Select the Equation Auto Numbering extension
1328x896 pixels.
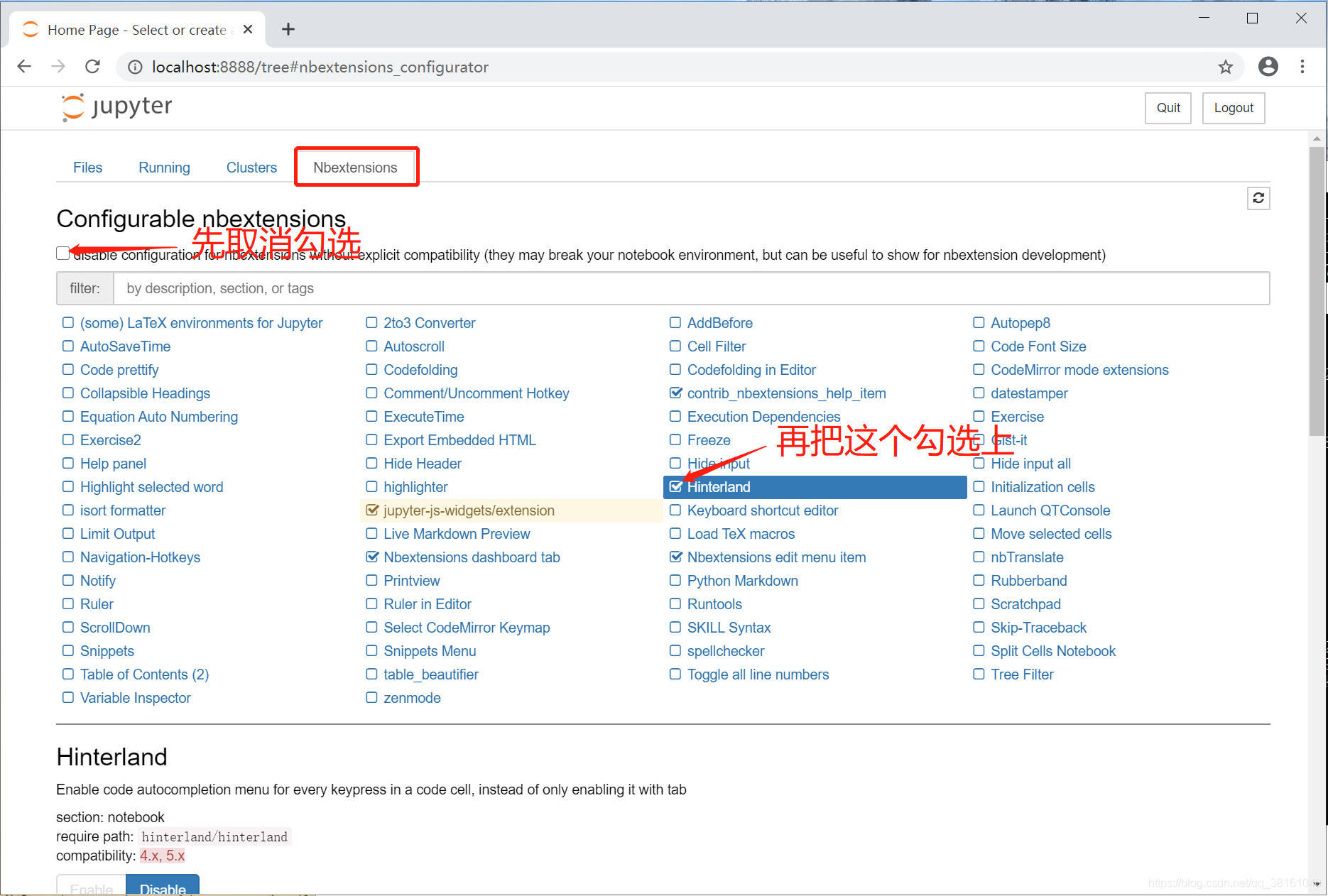coord(158,417)
